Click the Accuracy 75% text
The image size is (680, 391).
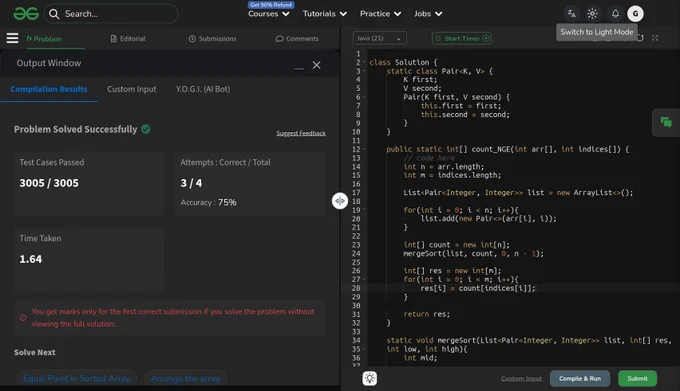(x=208, y=202)
